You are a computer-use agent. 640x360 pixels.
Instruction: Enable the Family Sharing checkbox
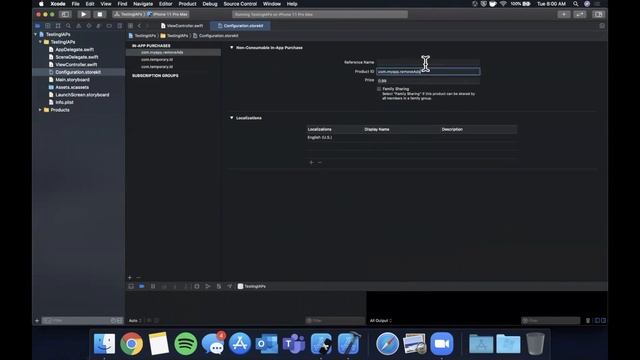[379, 89]
